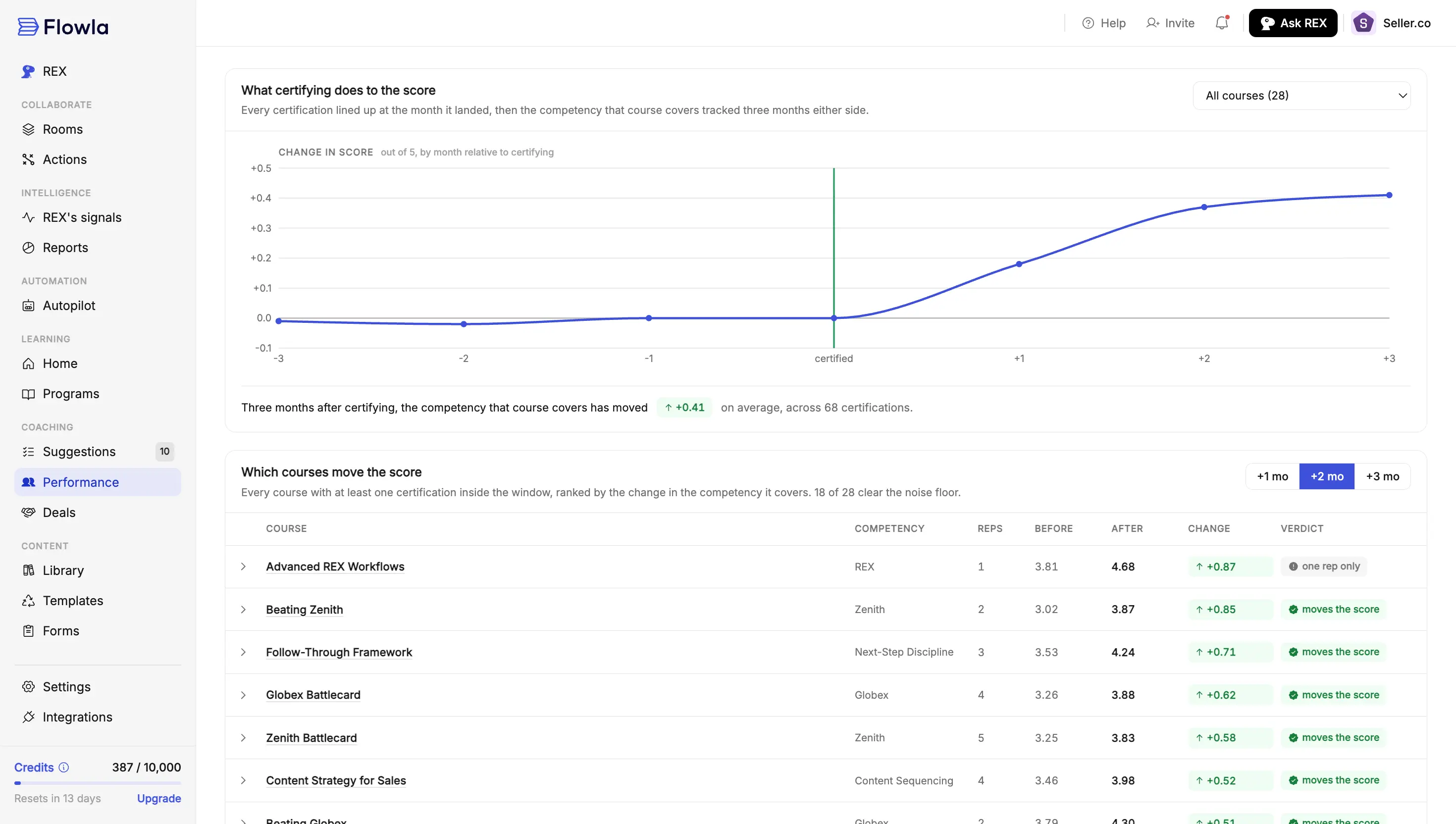
Task: Expand the Zenith Battlecard row
Action: click(x=243, y=738)
